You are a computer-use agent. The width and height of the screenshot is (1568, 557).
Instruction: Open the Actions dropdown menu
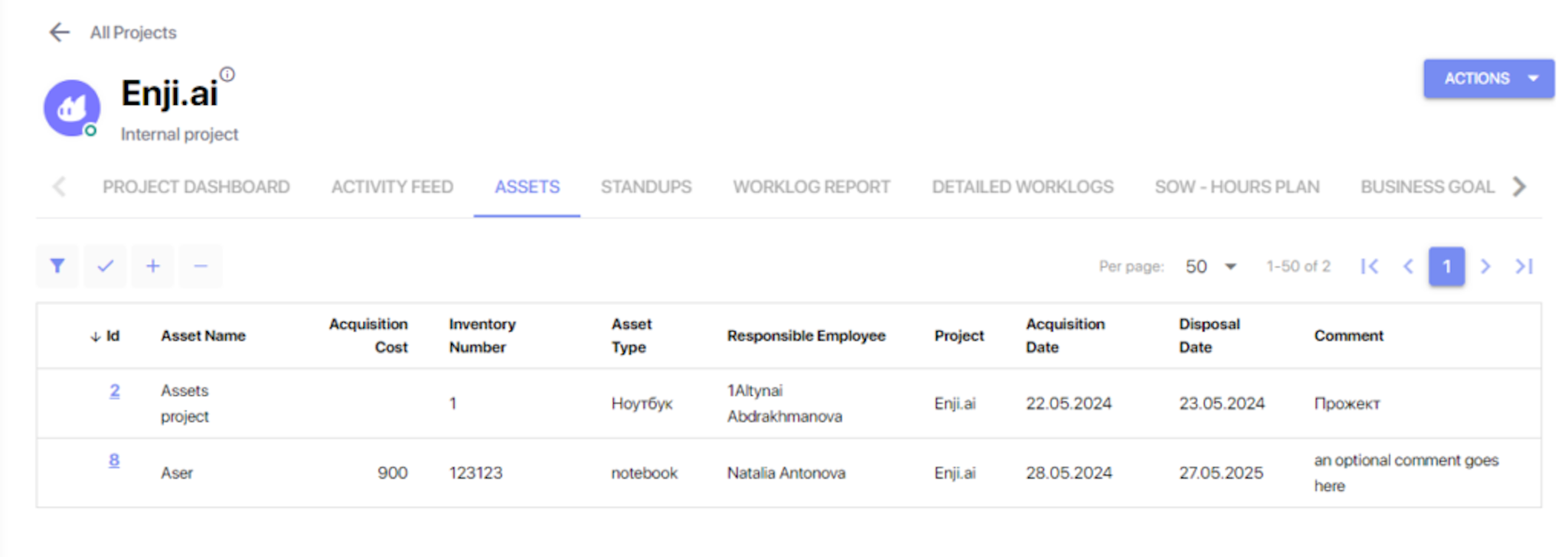(1488, 79)
